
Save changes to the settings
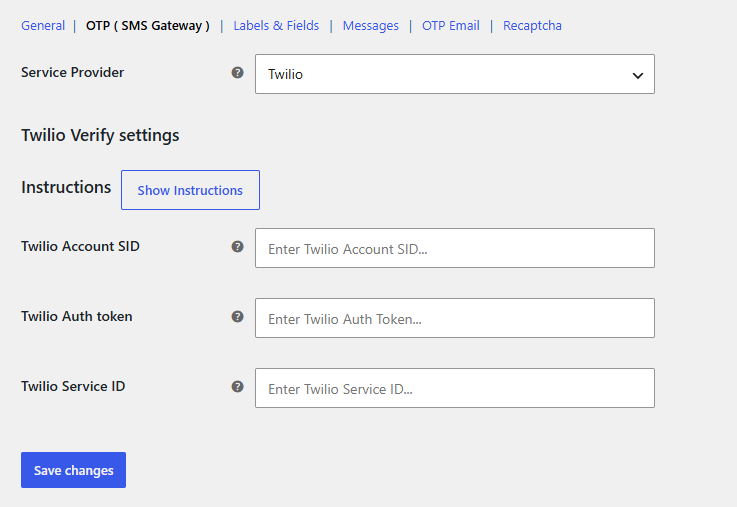click(x=73, y=470)
